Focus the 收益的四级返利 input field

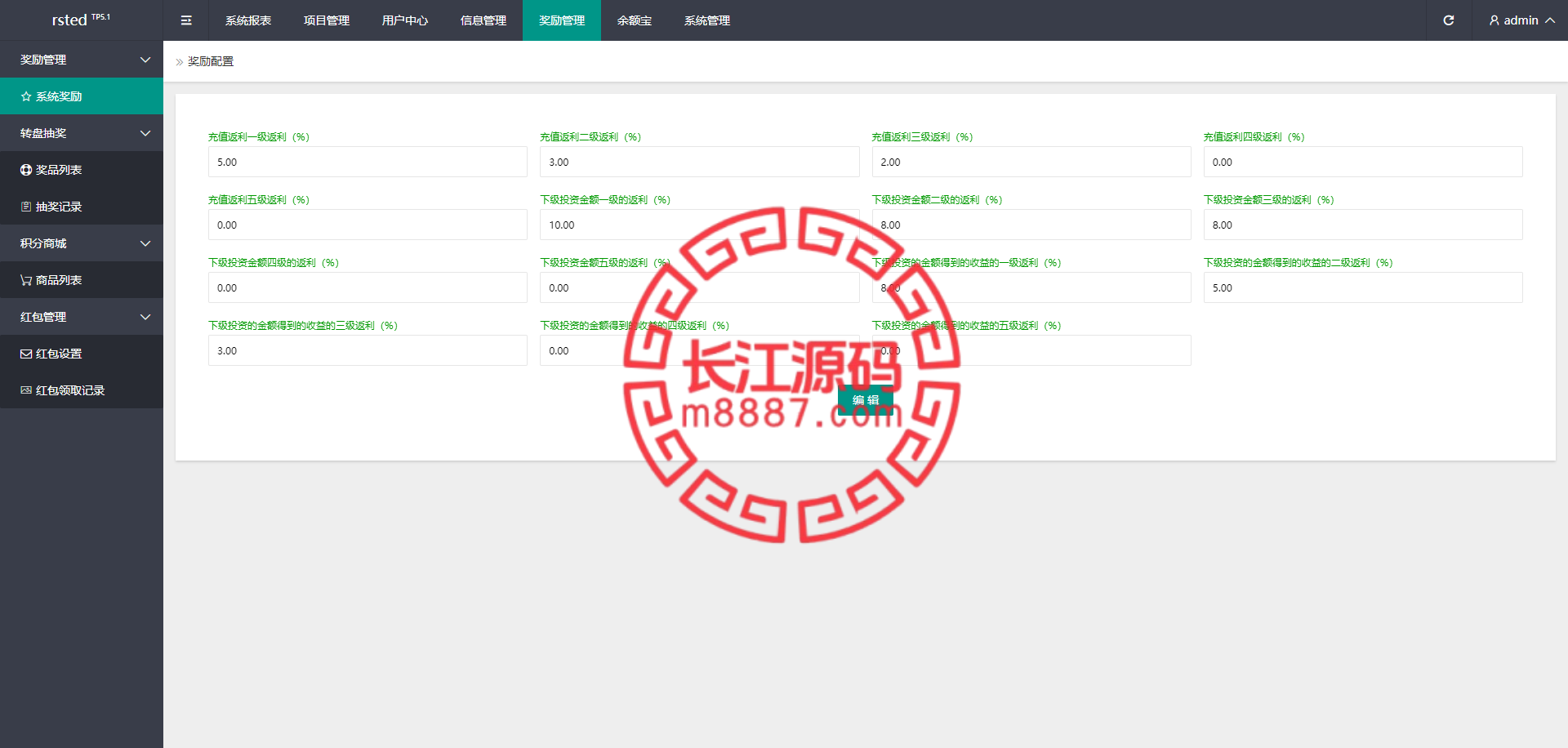[700, 350]
